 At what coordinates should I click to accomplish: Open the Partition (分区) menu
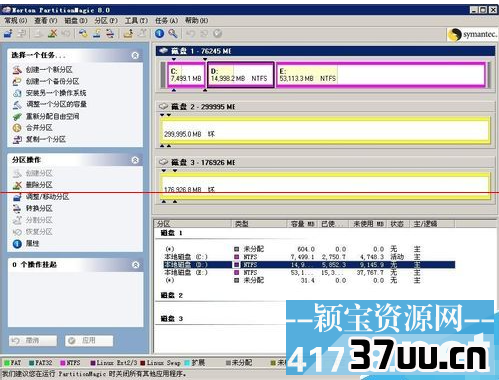click(x=106, y=21)
